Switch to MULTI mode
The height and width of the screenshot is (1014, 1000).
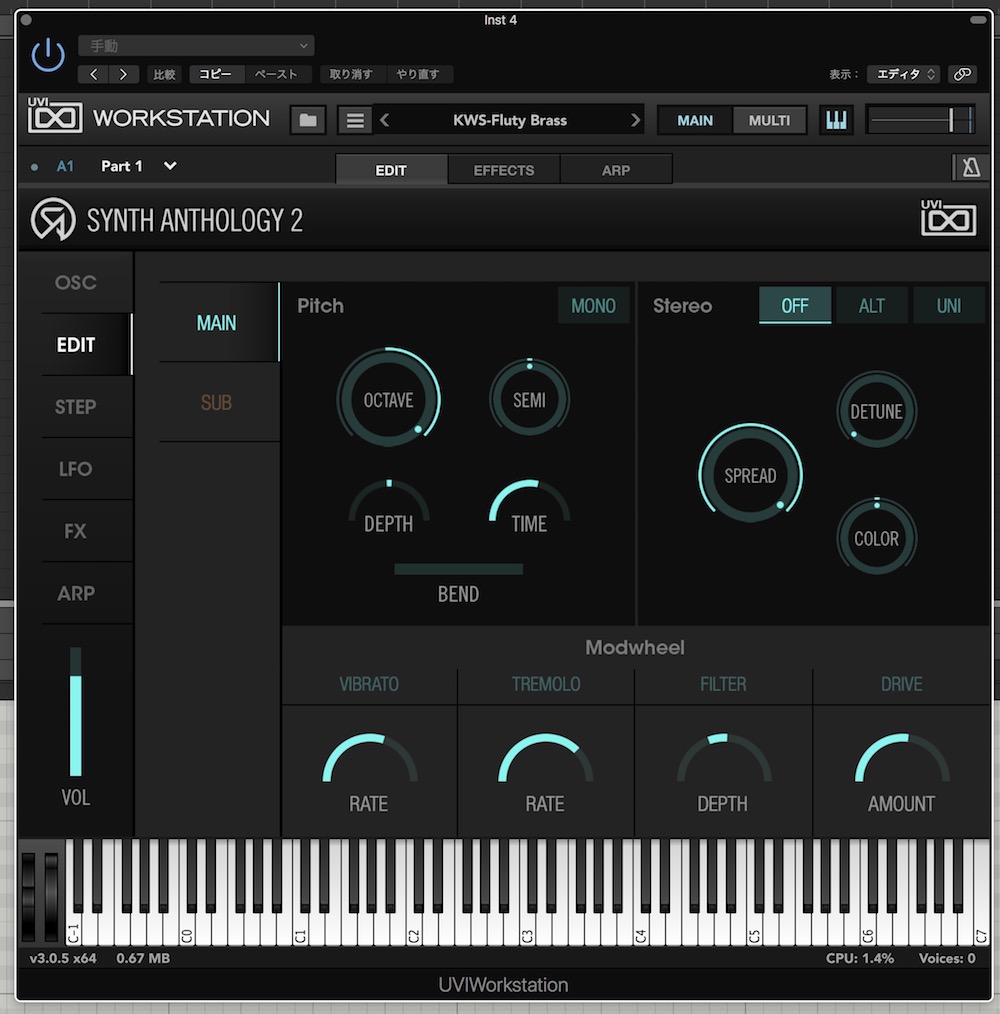769,120
